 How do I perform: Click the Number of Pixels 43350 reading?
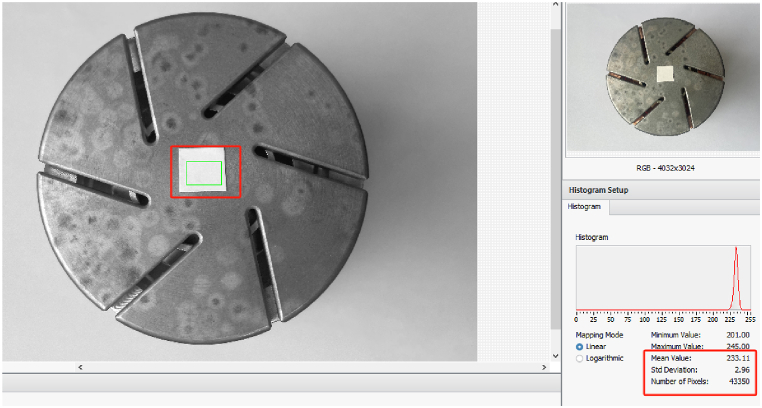click(700, 381)
